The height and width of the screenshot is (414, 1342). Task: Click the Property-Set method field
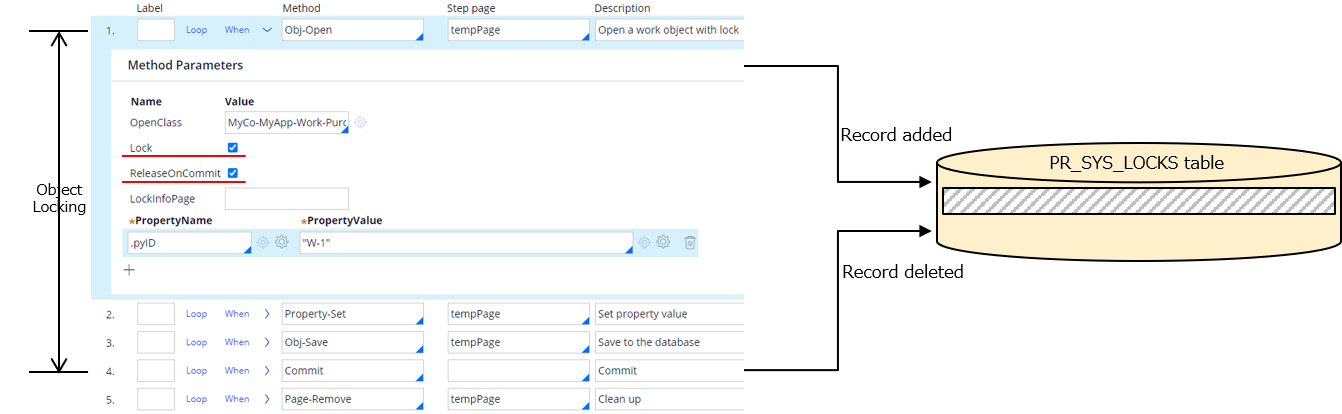tap(353, 314)
